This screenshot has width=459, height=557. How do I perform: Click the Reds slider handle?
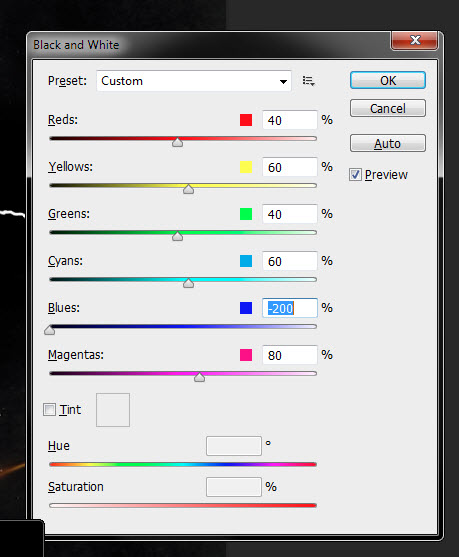pyautogui.click(x=178, y=142)
